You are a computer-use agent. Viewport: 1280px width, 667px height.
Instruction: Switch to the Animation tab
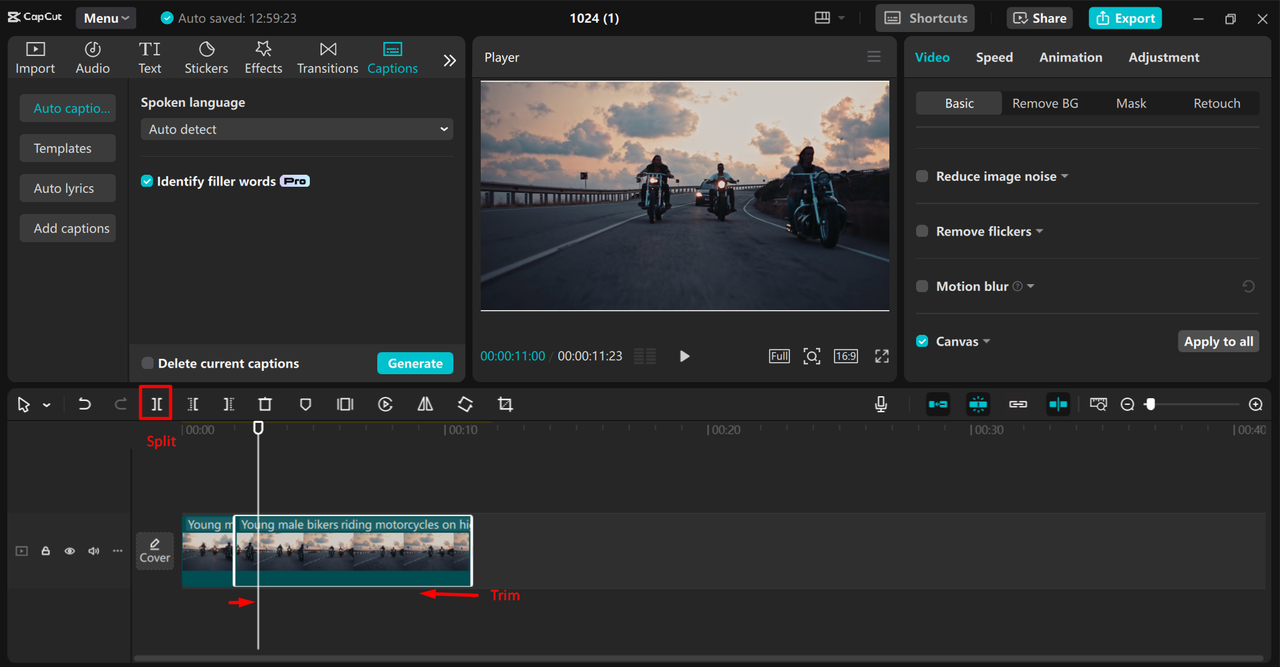pyautogui.click(x=1070, y=57)
